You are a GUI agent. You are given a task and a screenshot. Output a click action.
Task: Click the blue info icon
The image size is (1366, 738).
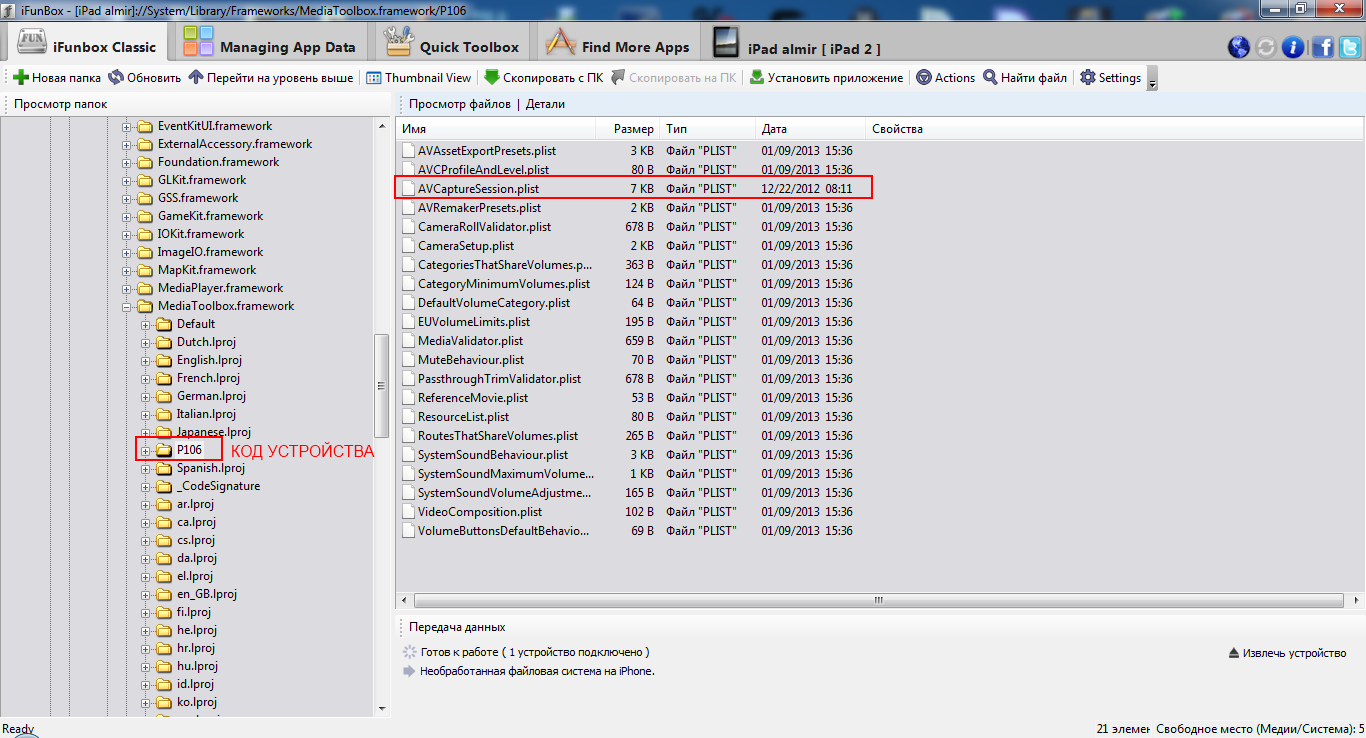(x=1293, y=47)
